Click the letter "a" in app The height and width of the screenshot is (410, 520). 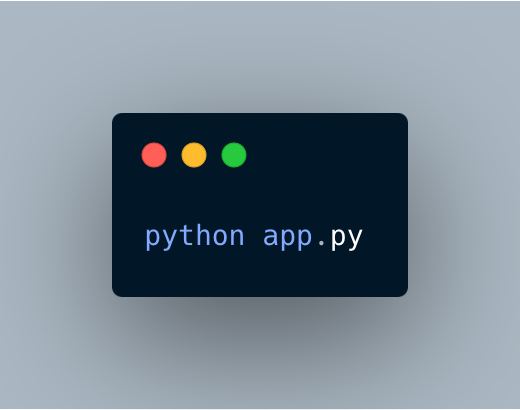(271, 237)
